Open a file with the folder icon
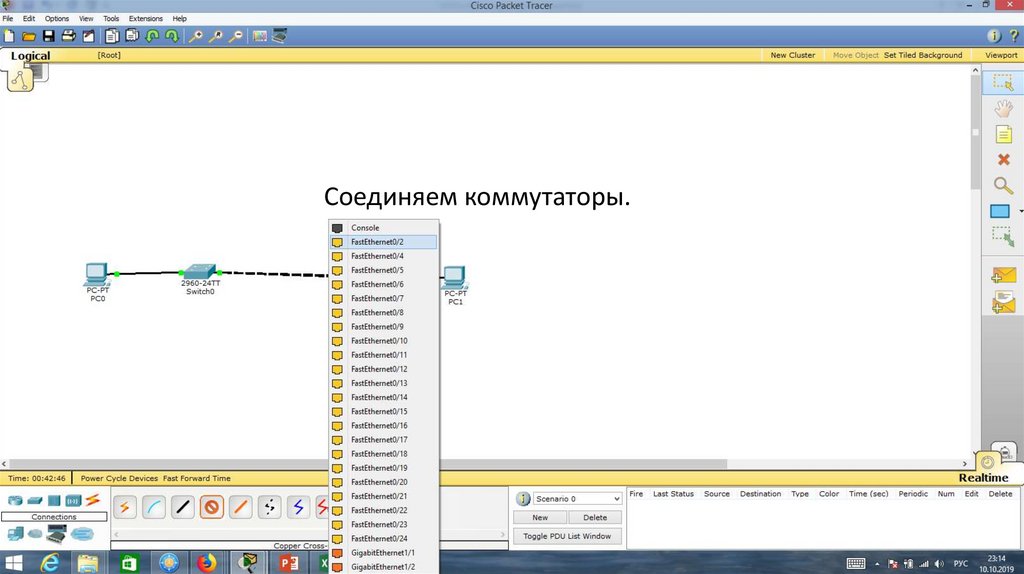This screenshot has height=574, width=1024. (x=29, y=37)
